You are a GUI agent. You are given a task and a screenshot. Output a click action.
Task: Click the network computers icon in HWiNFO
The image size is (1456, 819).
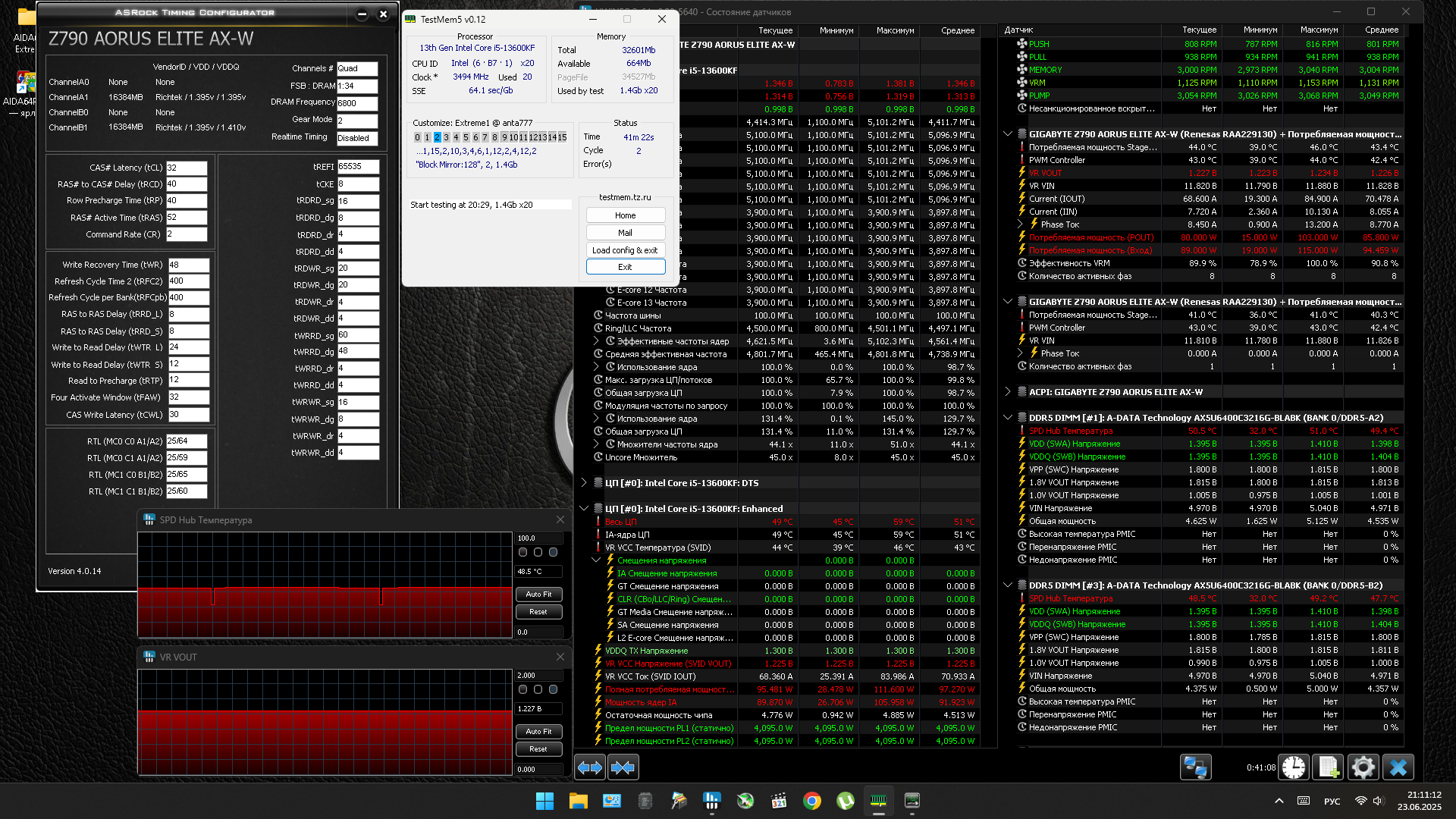point(1196,767)
